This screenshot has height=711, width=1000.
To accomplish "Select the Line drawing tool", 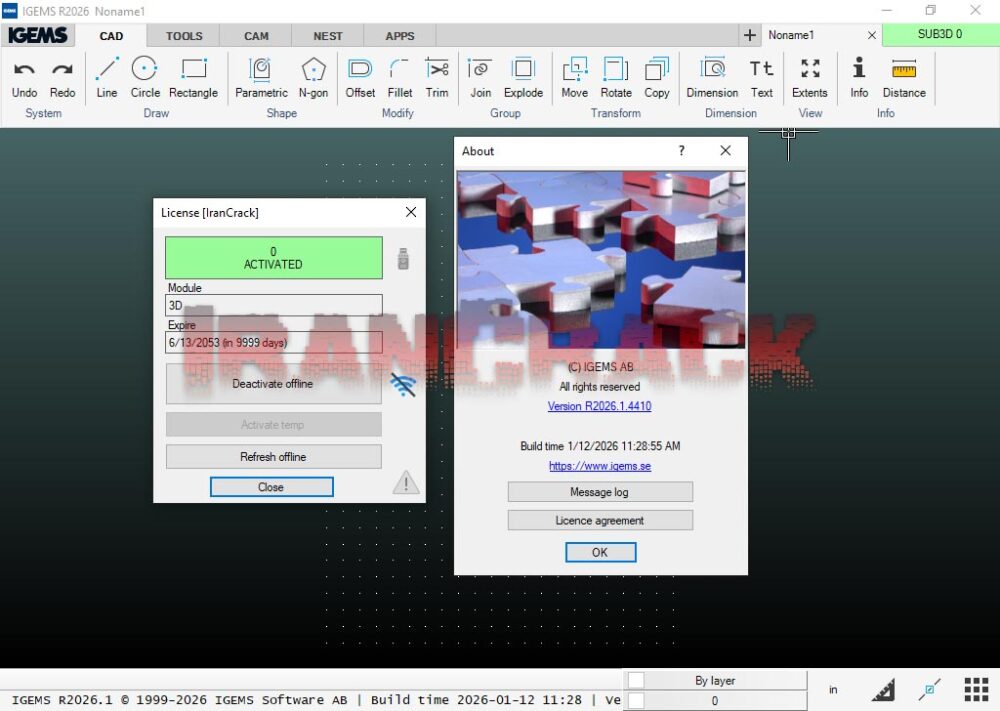I will [x=106, y=77].
